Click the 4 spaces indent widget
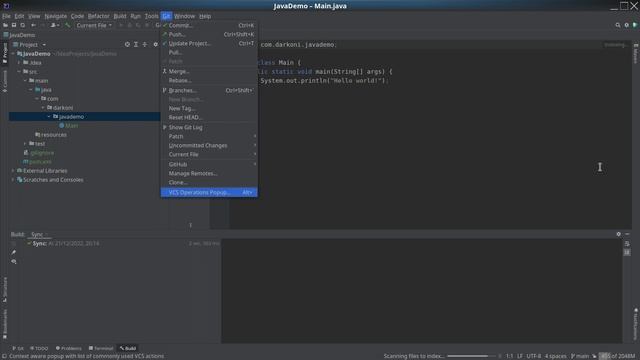Viewport: 640px width, 360px height. pos(556,356)
